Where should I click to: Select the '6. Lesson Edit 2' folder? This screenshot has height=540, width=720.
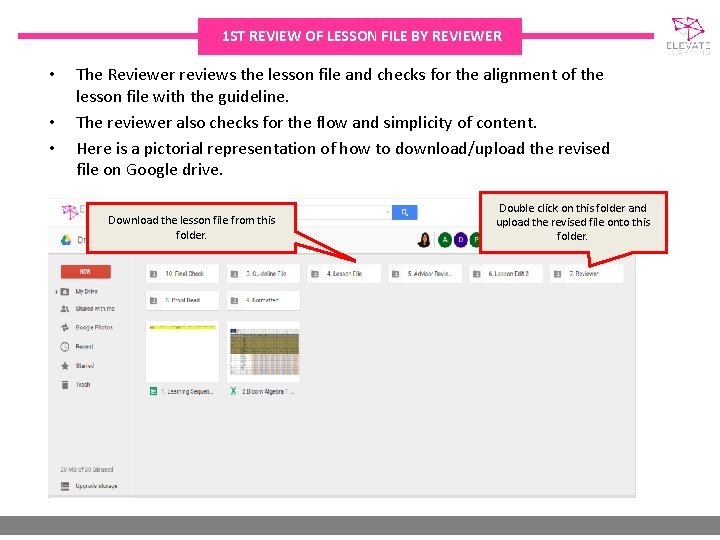pos(506,274)
